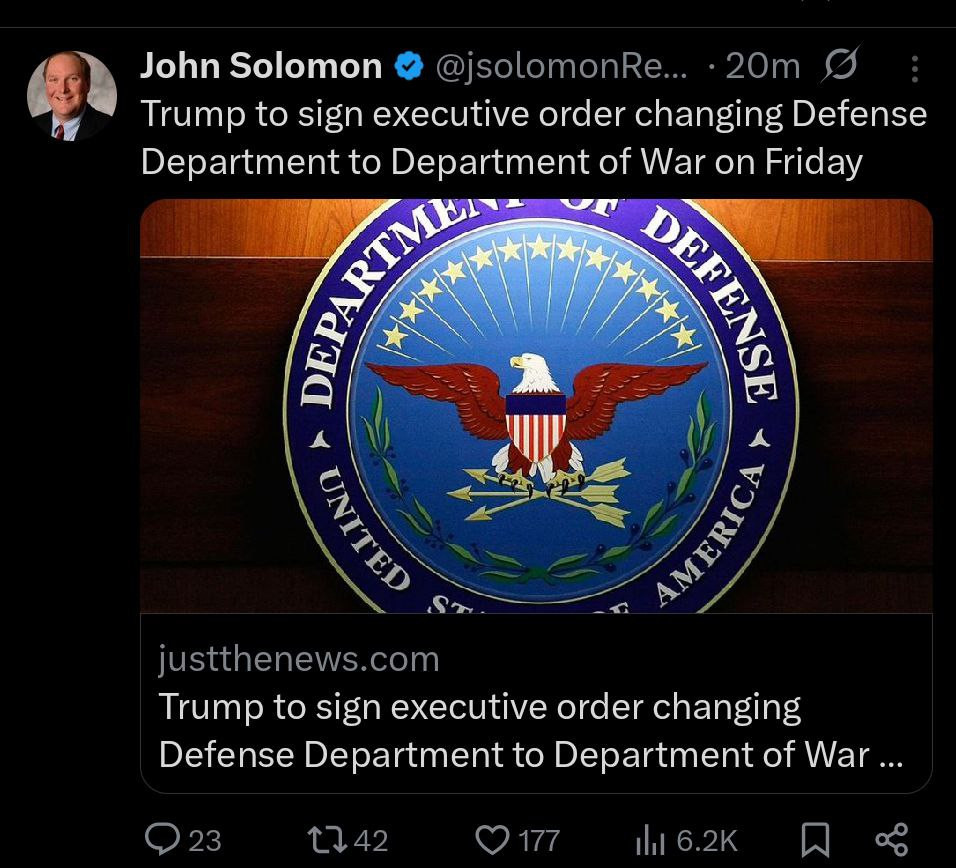Open the Department of Defense seal image

click(536, 405)
